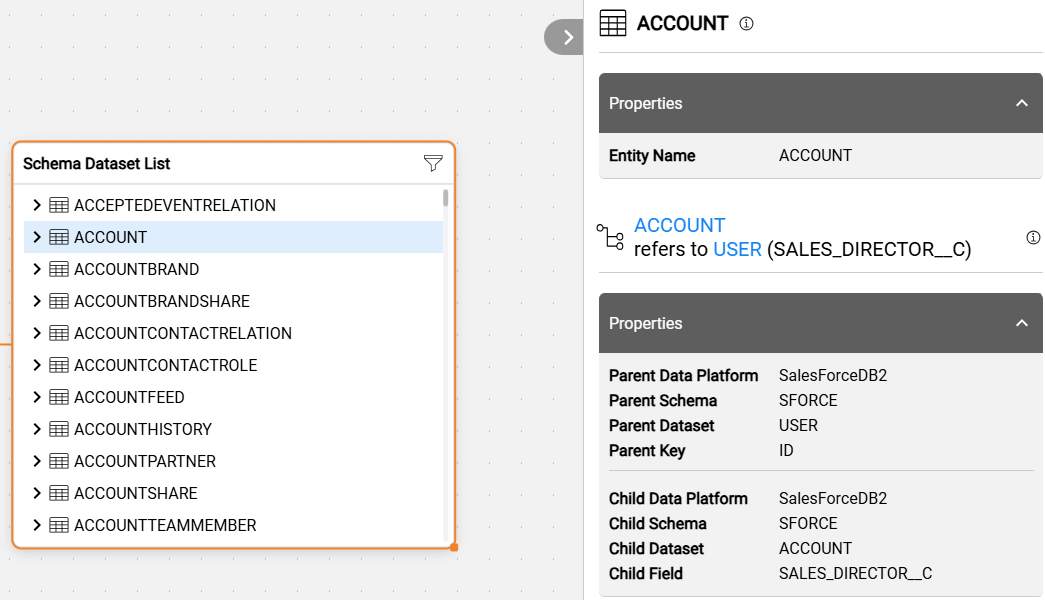The width and height of the screenshot is (1045, 600).
Task: Select the table icon of ACCOUNTTEAMMEMBER
Action: [x=59, y=525]
